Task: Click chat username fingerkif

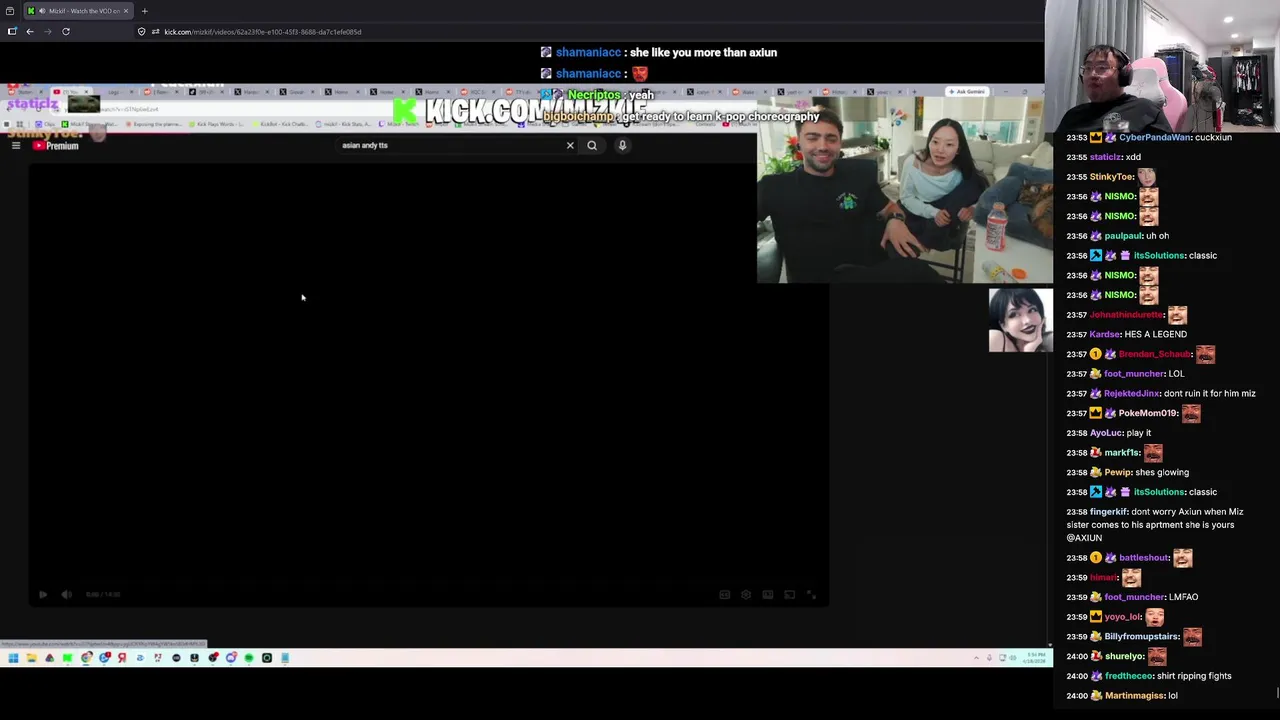Action: (x=1108, y=512)
